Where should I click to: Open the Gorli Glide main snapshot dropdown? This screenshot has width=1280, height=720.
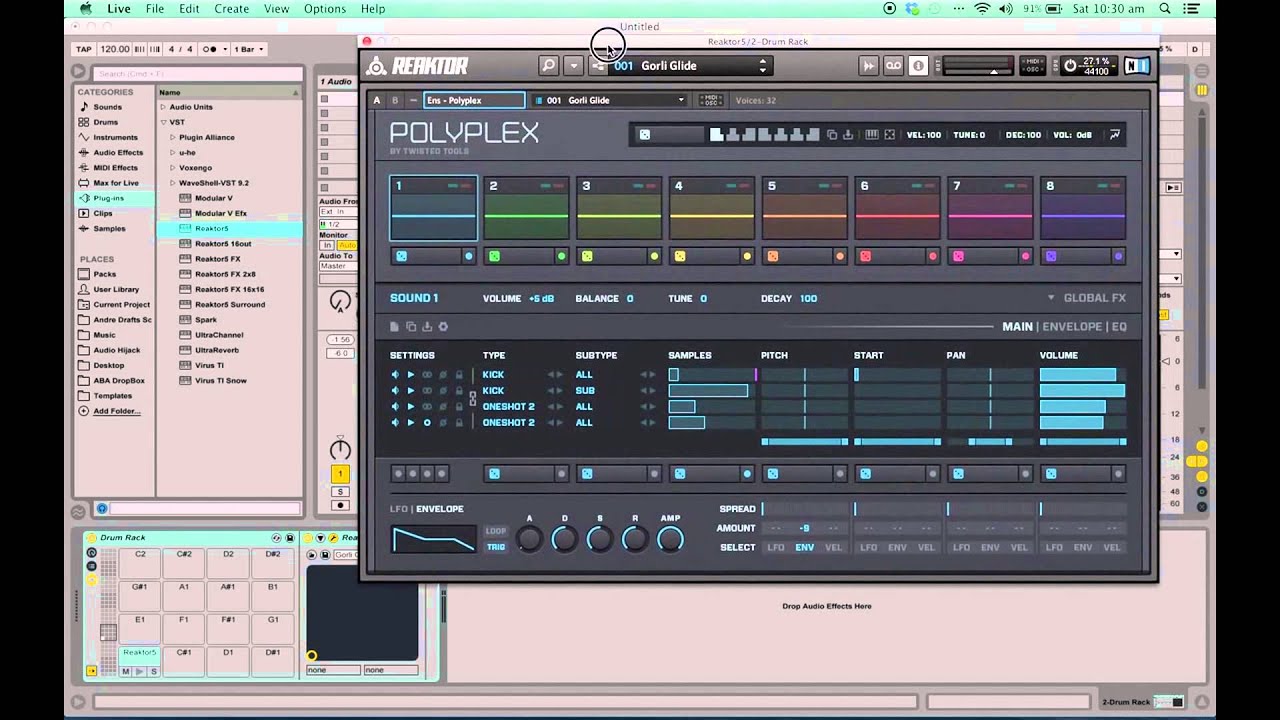[x=690, y=66]
